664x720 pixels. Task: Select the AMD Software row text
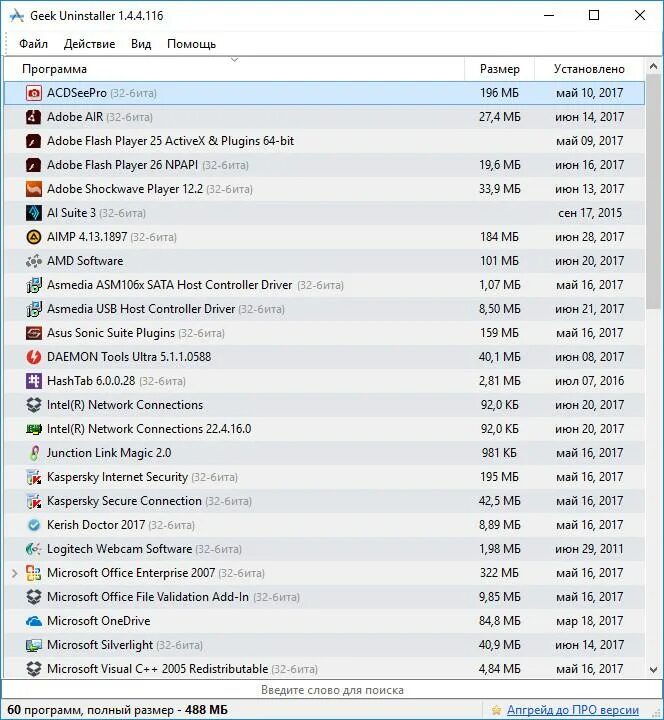[85, 261]
